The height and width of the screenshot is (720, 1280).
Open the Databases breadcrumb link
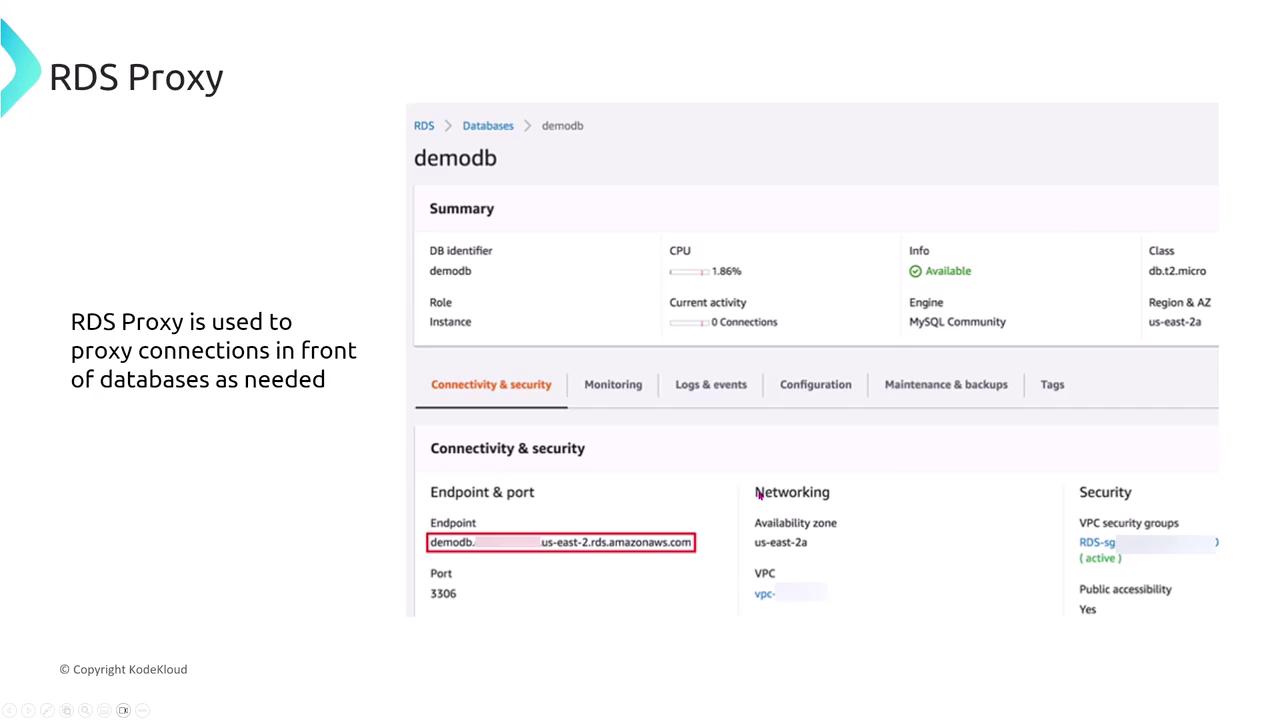coord(488,126)
